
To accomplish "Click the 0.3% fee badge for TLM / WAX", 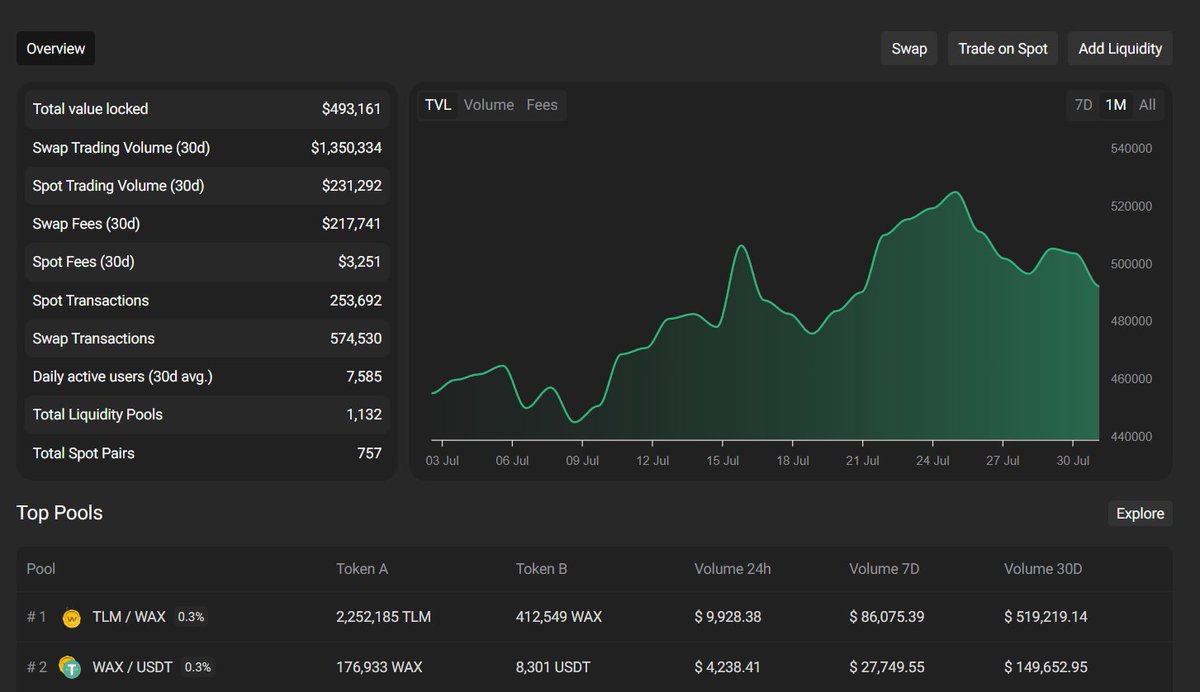I will pyautogui.click(x=191, y=617).
